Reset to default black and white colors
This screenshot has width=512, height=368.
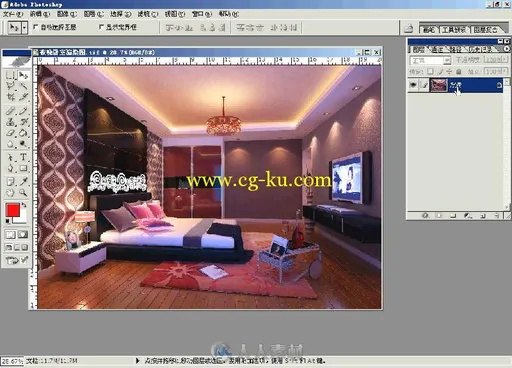[x=8, y=221]
